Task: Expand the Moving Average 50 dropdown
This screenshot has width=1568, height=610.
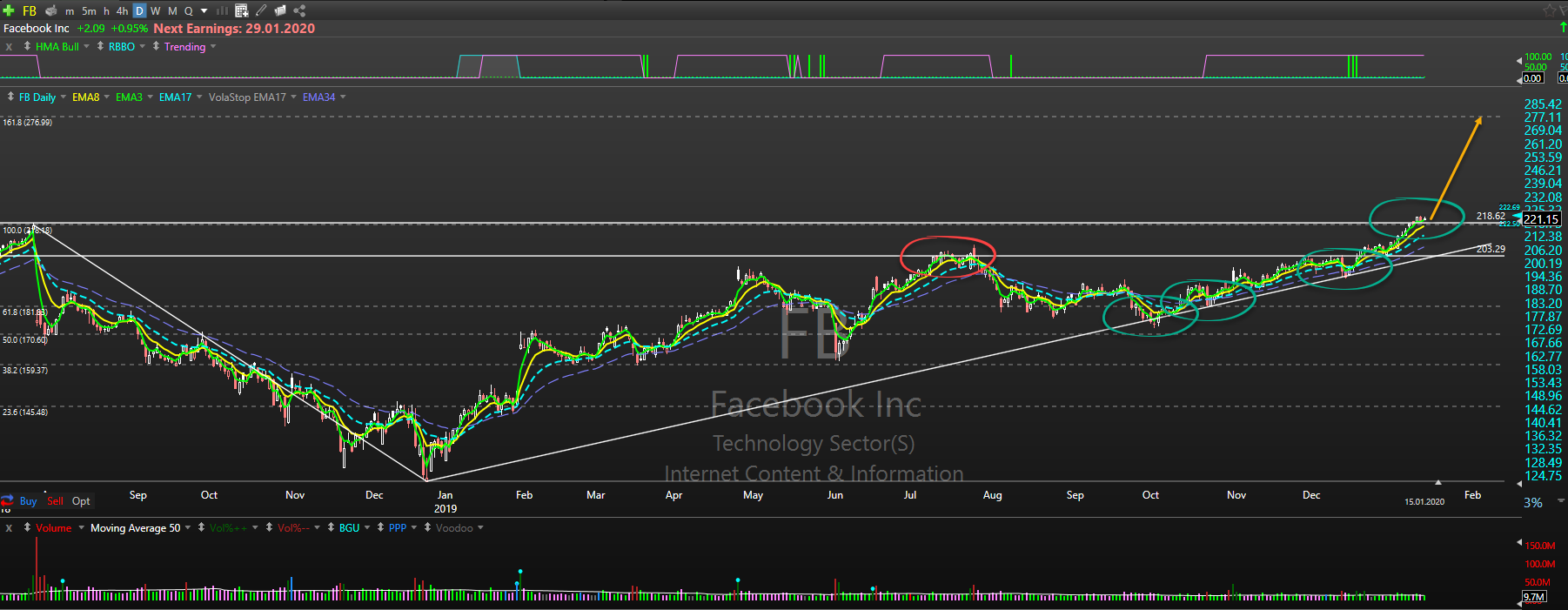Action: [188, 528]
